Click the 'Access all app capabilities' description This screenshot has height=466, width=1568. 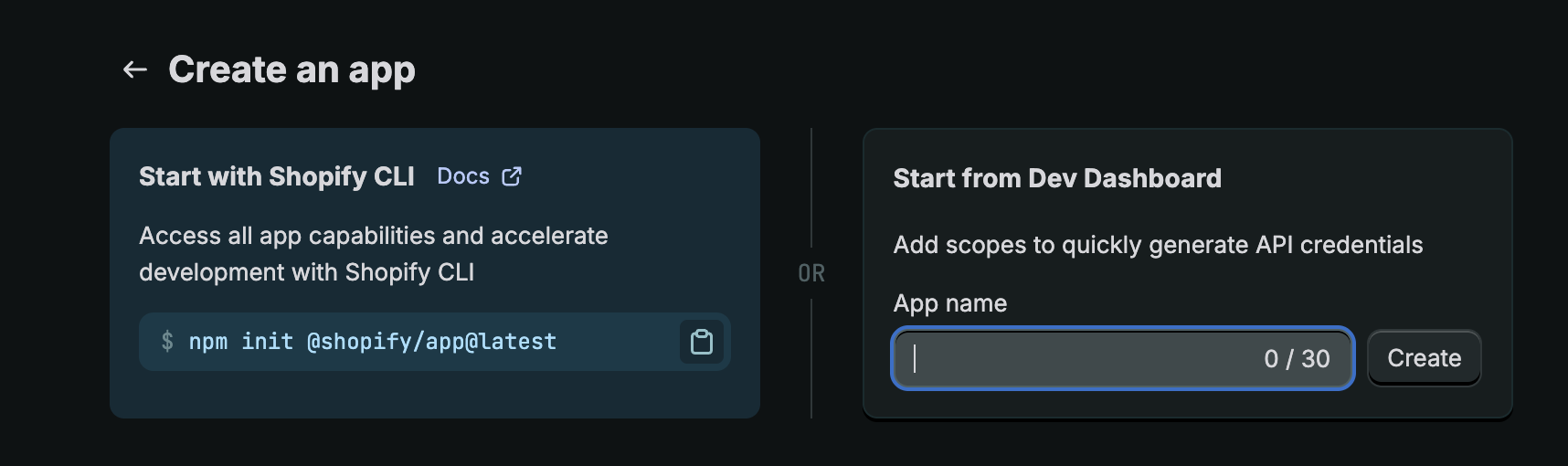pos(373,236)
